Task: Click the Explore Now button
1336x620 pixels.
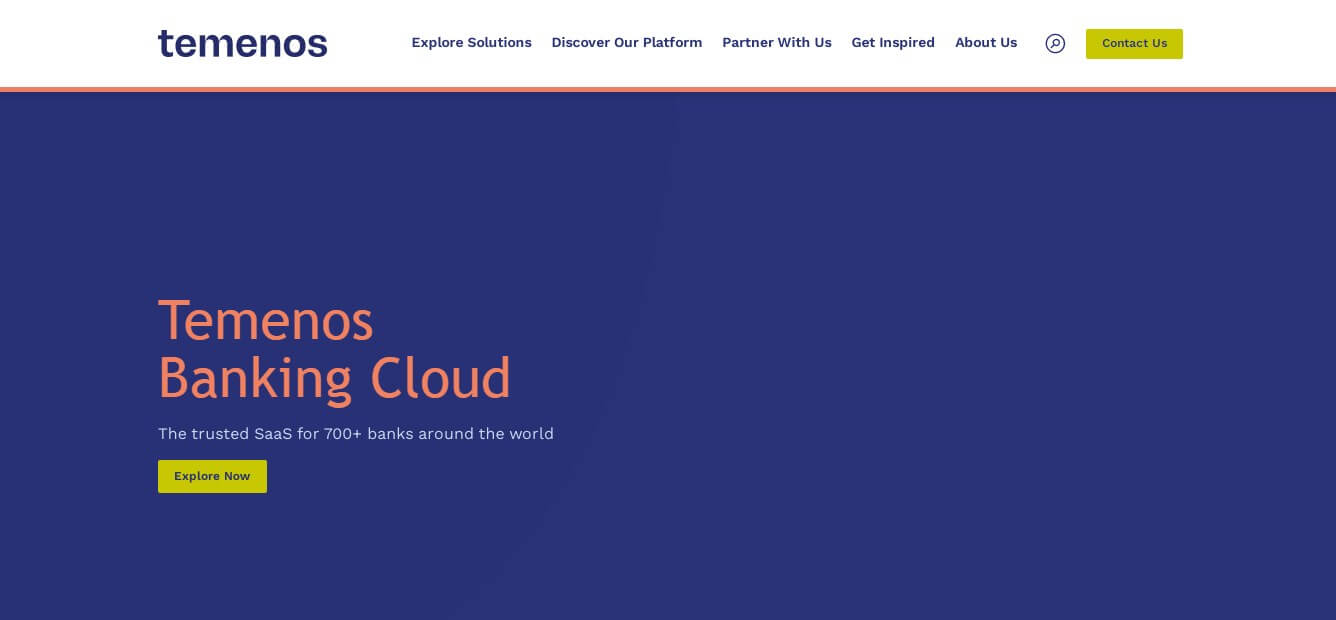Action: point(212,476)
